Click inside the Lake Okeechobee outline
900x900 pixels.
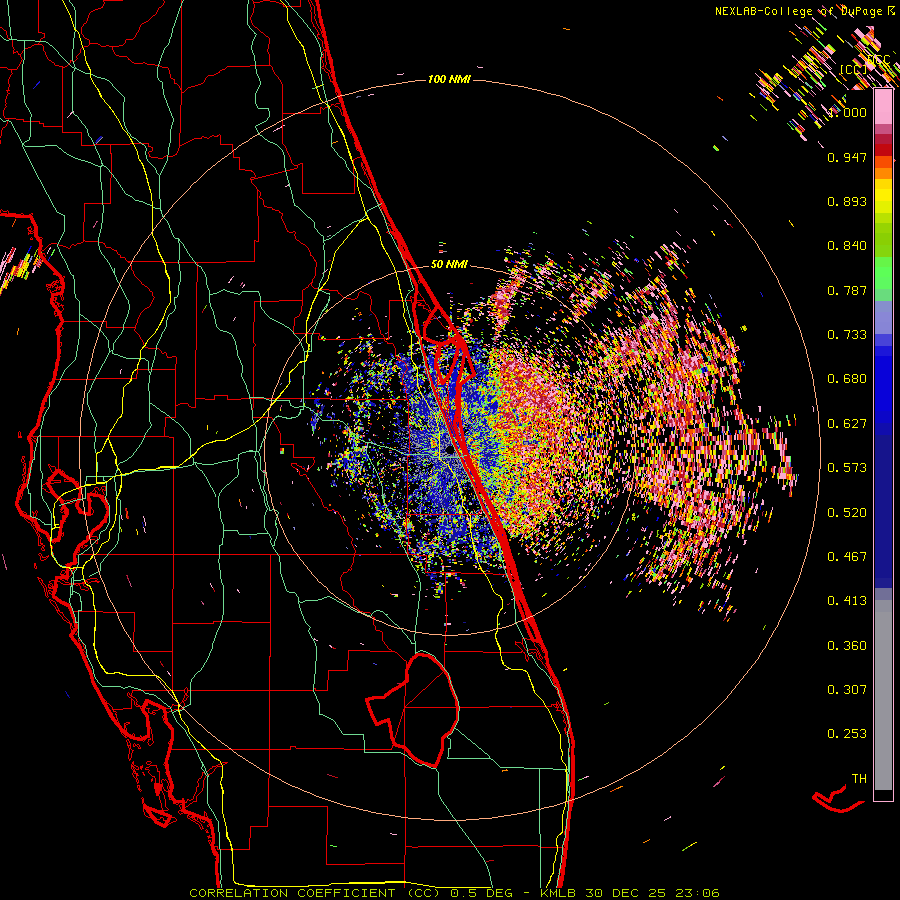tap(422, 709)
